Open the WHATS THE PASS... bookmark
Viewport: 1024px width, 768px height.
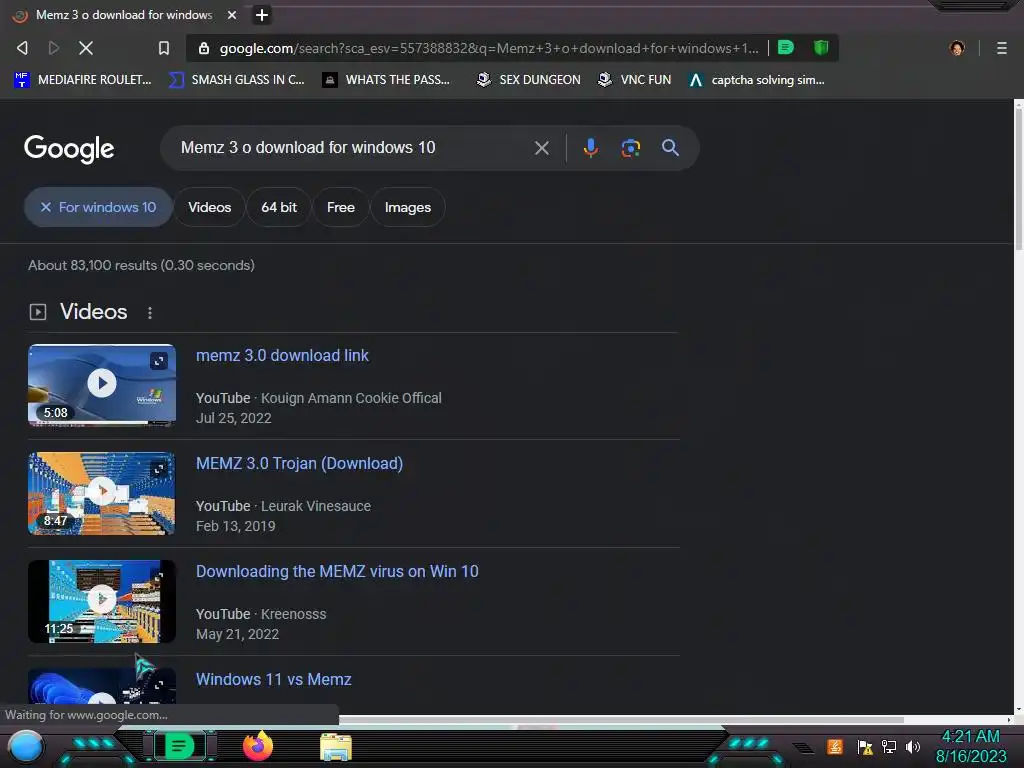[386, 80]
